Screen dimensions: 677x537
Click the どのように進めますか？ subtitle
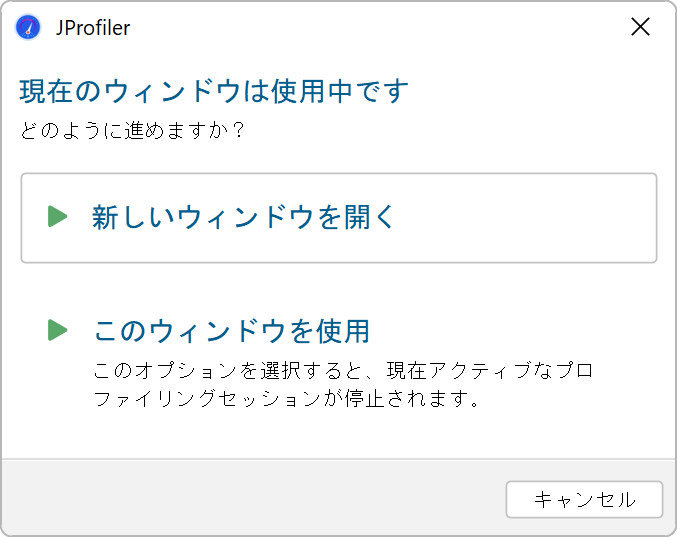point(132,130)
